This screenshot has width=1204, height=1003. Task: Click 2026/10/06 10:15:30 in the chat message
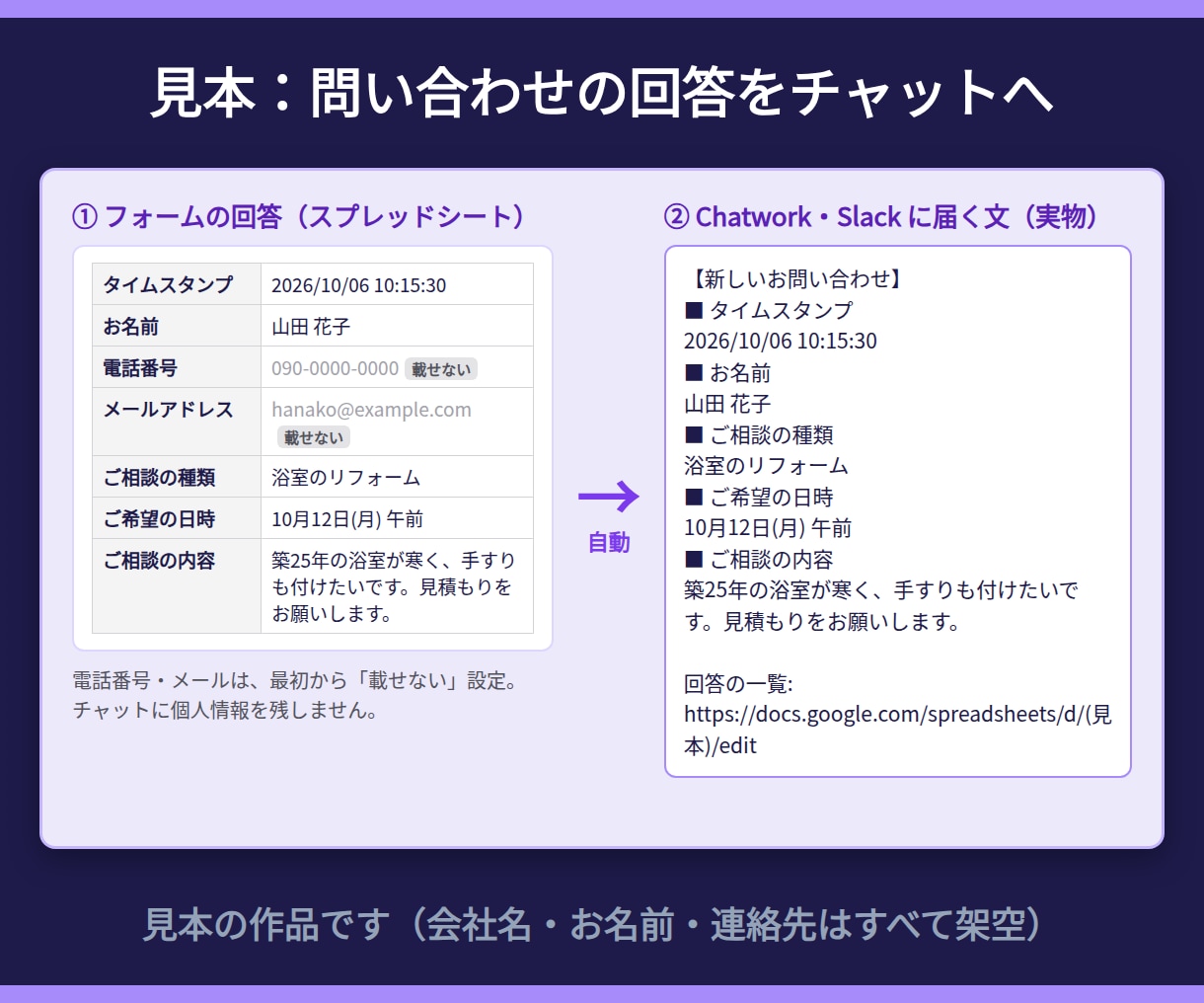click(781, 342)
